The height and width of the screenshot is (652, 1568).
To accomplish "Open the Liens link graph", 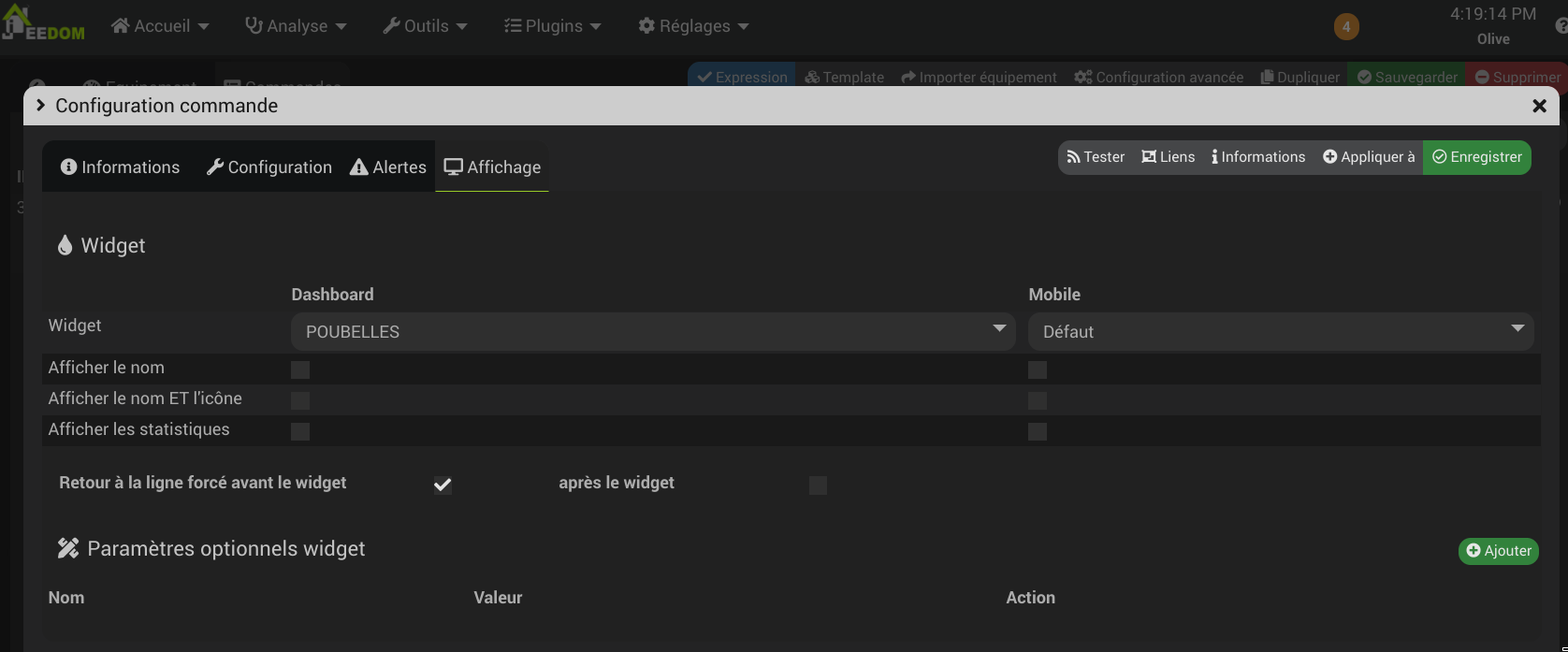I will tap(1168, 157).
